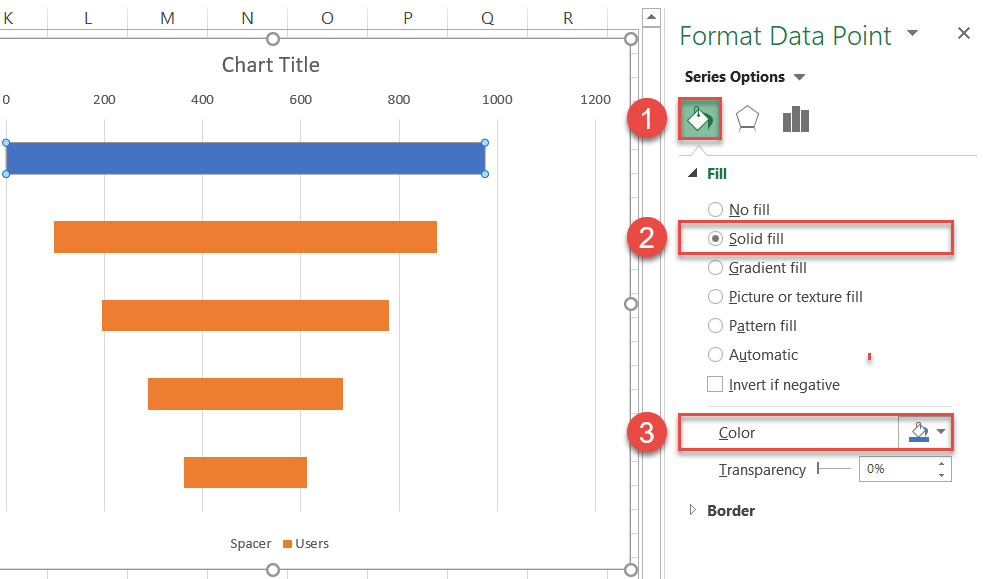Increase transparency with the up spinner arrow
983x579 pixels.
tap(942, 464)
